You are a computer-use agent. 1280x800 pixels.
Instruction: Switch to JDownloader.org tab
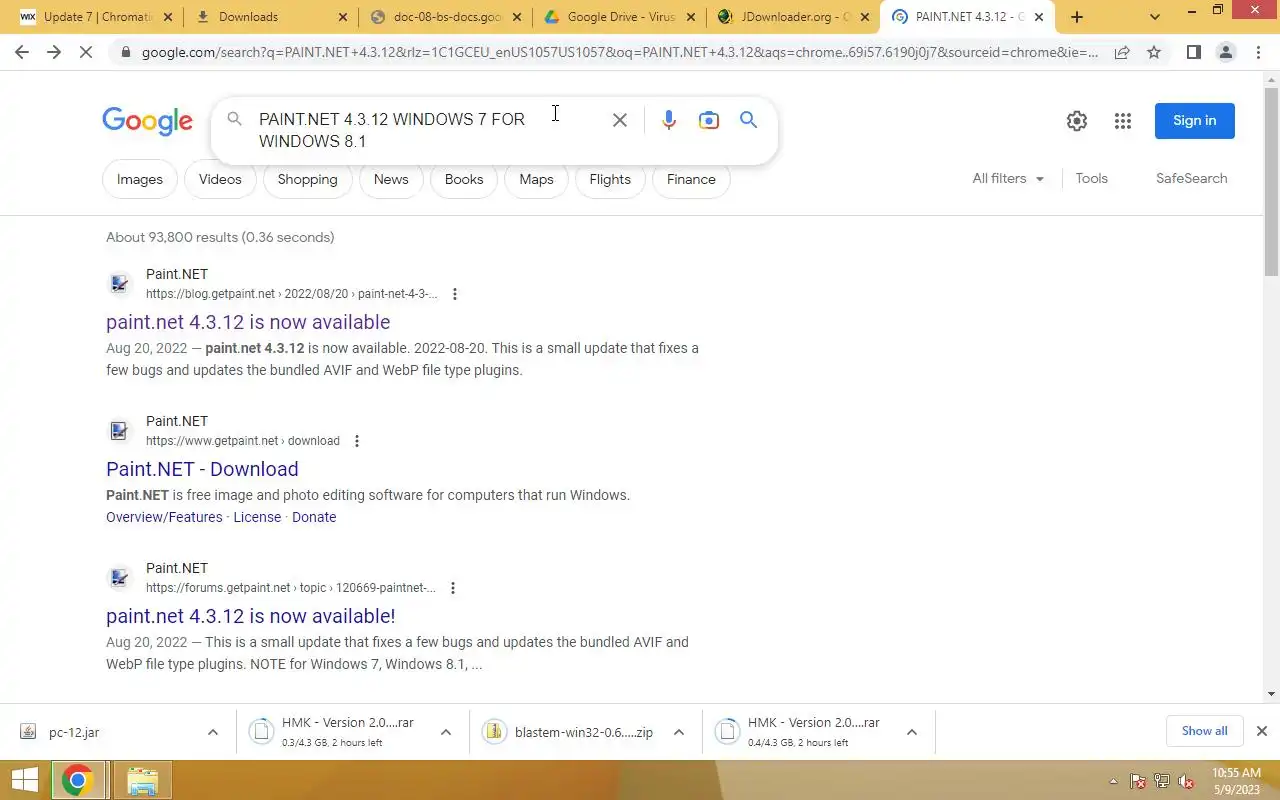point(795,17)
